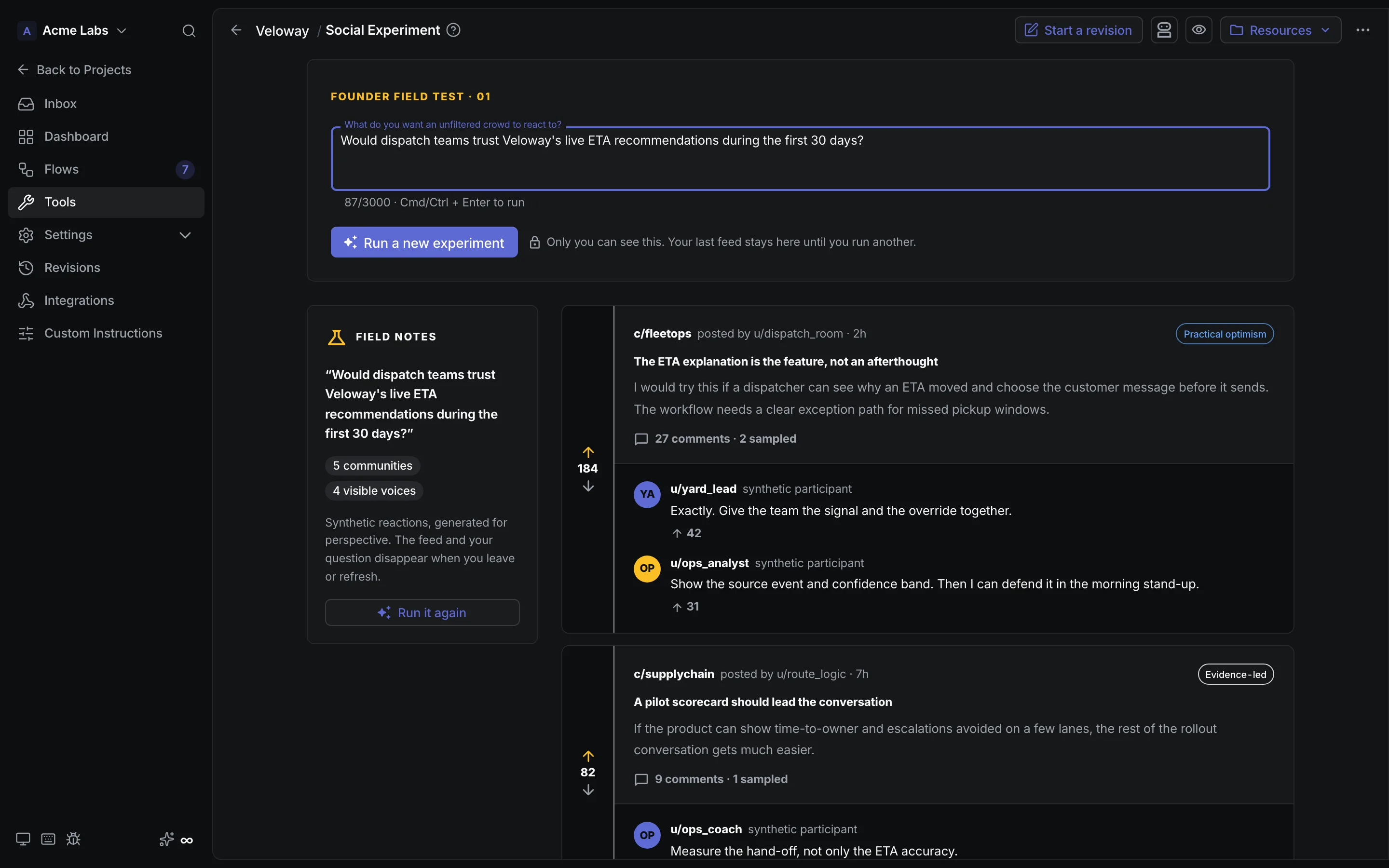Click the '87/3000 · Cmd/Ctrl + Enter to run' hint
1389x868 pixels.
(434, 203)
